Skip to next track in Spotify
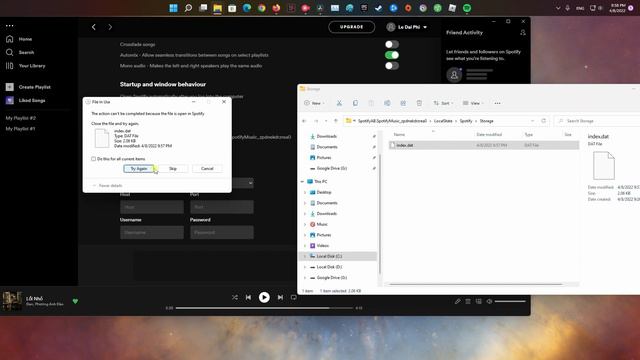This screenshot has height=360, width=640. coord(280,298)
